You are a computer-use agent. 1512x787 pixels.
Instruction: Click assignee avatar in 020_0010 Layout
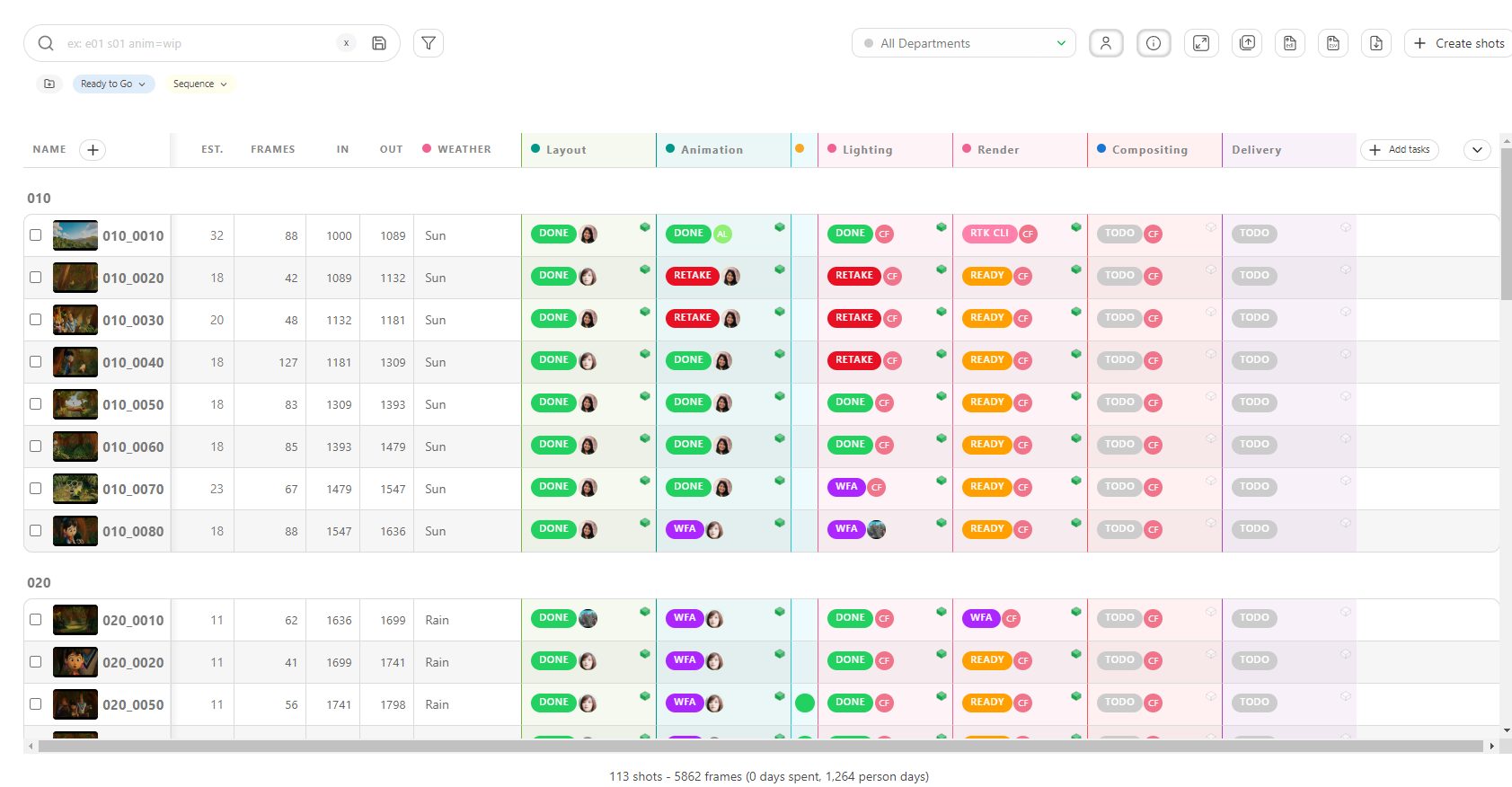click(588, 618)
